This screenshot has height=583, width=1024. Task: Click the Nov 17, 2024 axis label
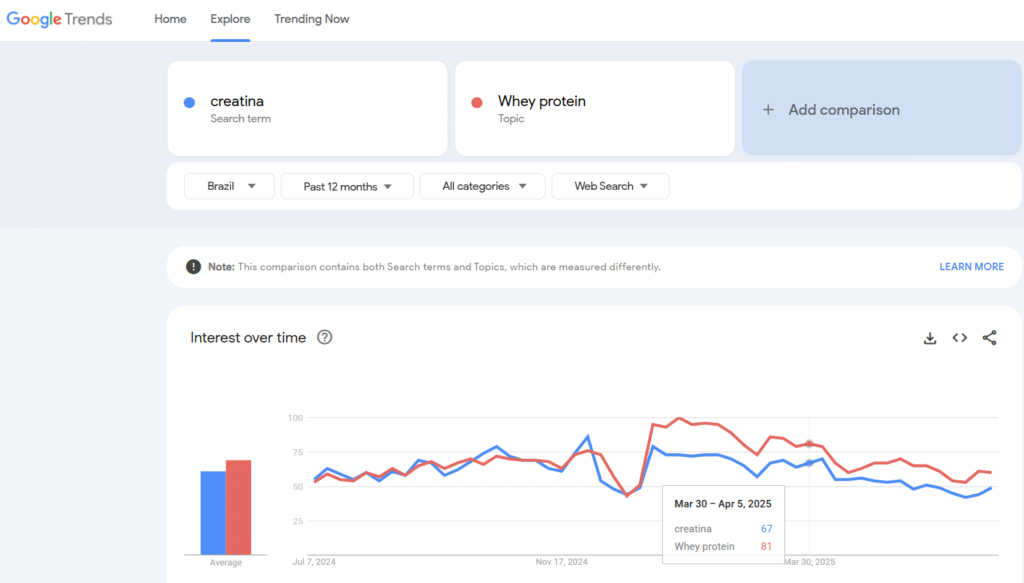point(562,561)
